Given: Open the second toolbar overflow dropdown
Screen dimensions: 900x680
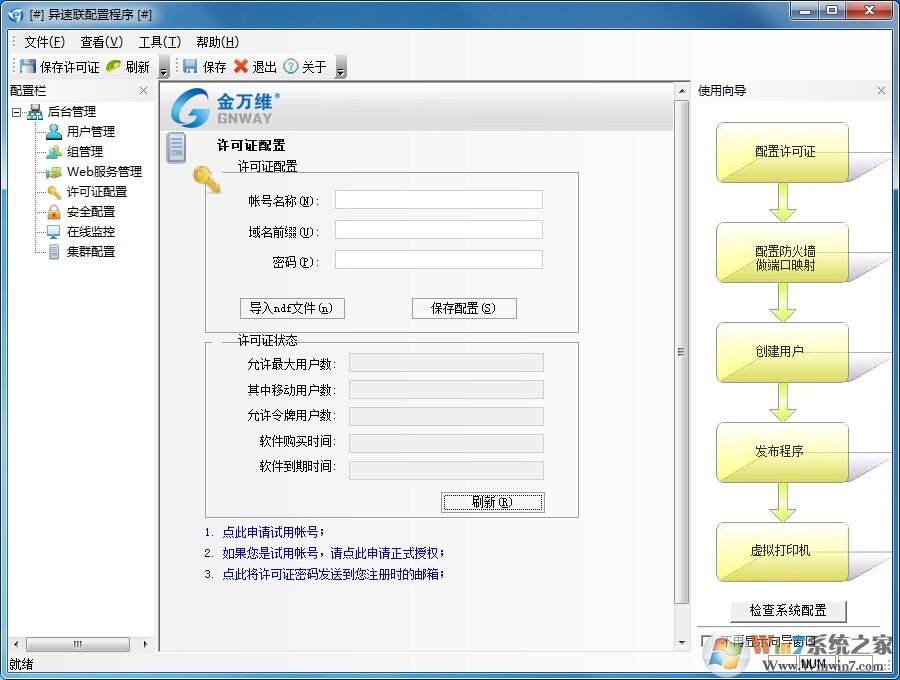Looking at the screenshot, I should [x=340, y=69].
